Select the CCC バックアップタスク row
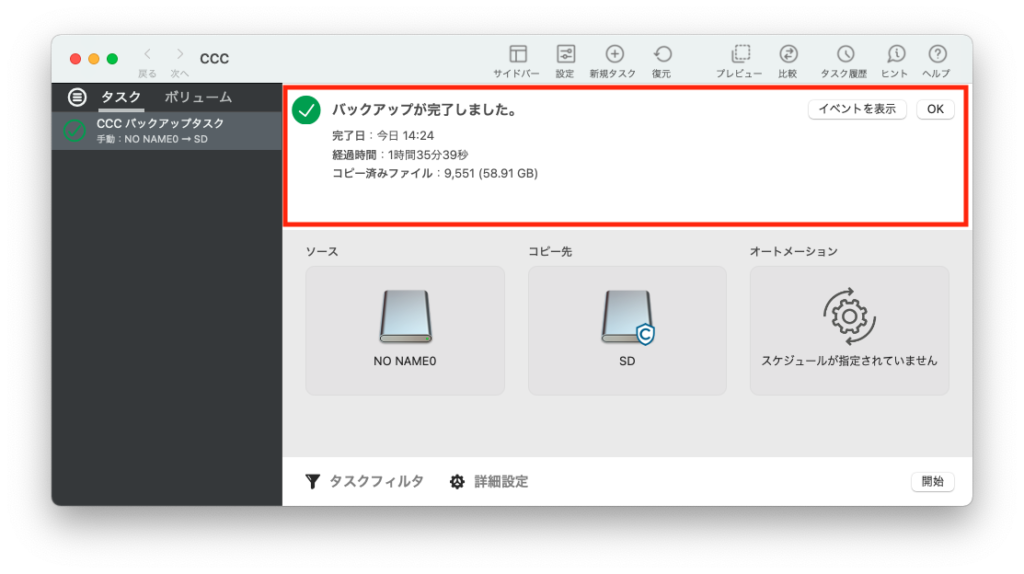Image resolution: width=1024 pixels, height=574 pixels. click(167, 131)
